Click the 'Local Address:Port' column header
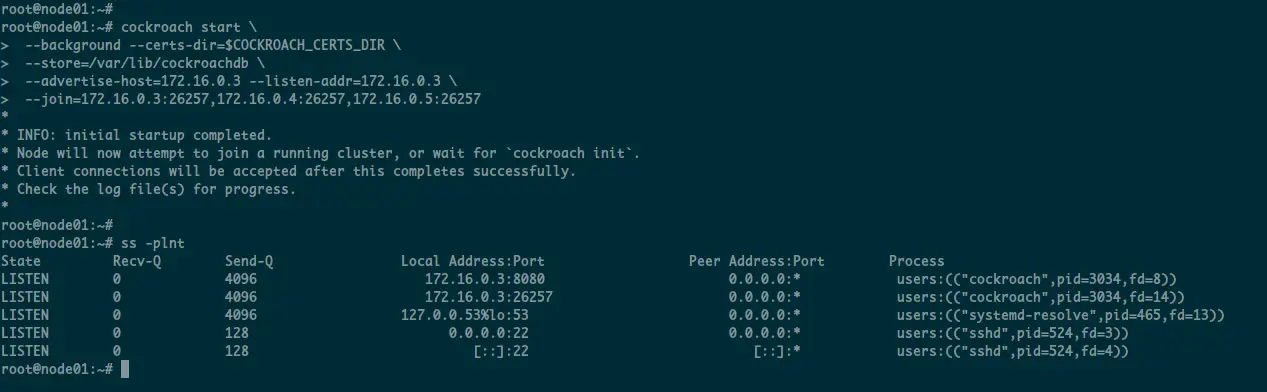The image size is (1267, 392). tap(473, 261)
